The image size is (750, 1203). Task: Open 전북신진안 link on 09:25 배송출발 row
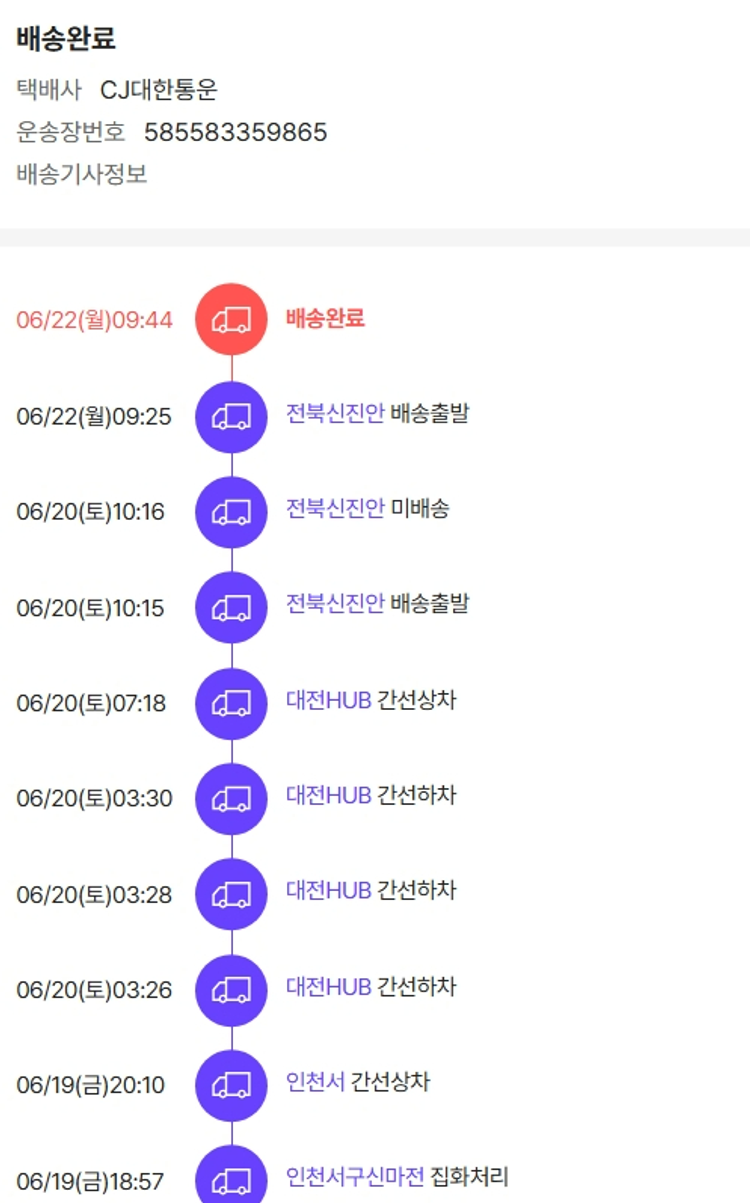[x=335, y=413]
